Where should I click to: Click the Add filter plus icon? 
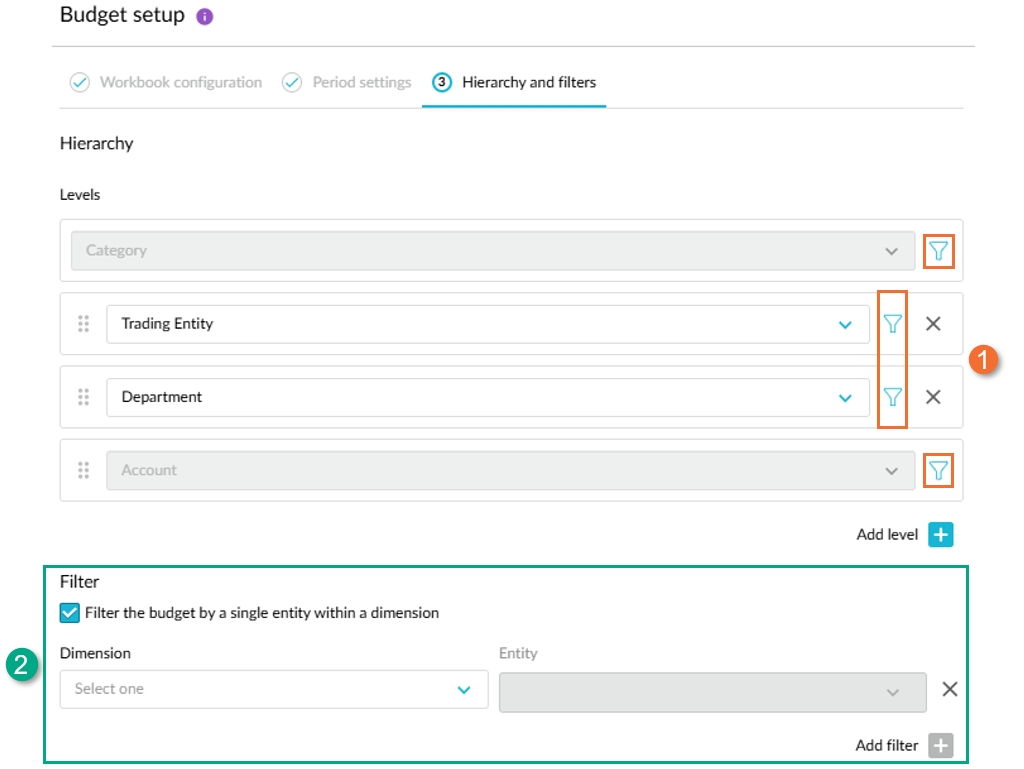coord(940,746)
